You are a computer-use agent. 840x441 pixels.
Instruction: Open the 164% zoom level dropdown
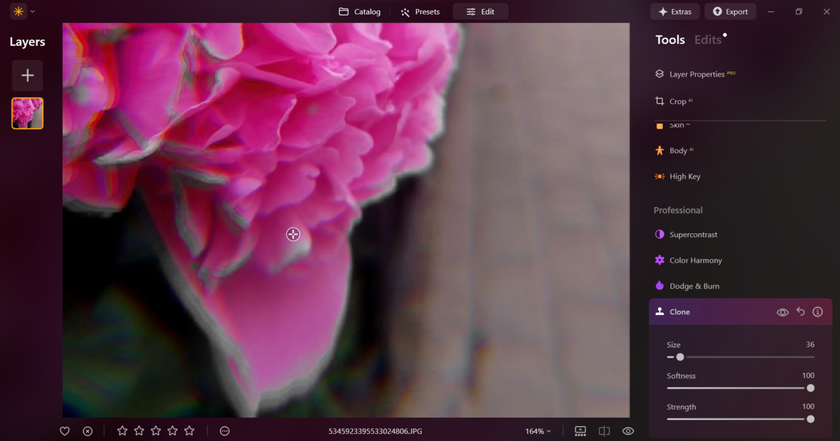click(538, 431)
